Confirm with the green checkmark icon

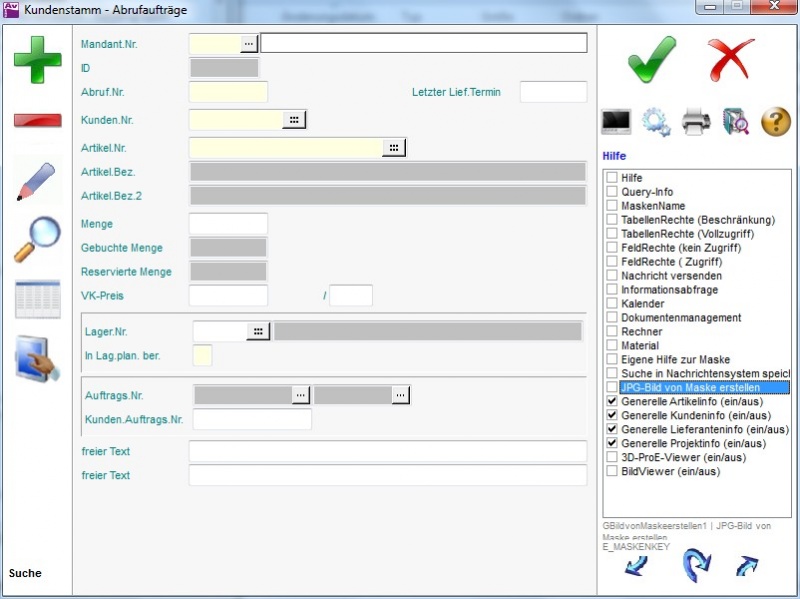tap(652, 60)
